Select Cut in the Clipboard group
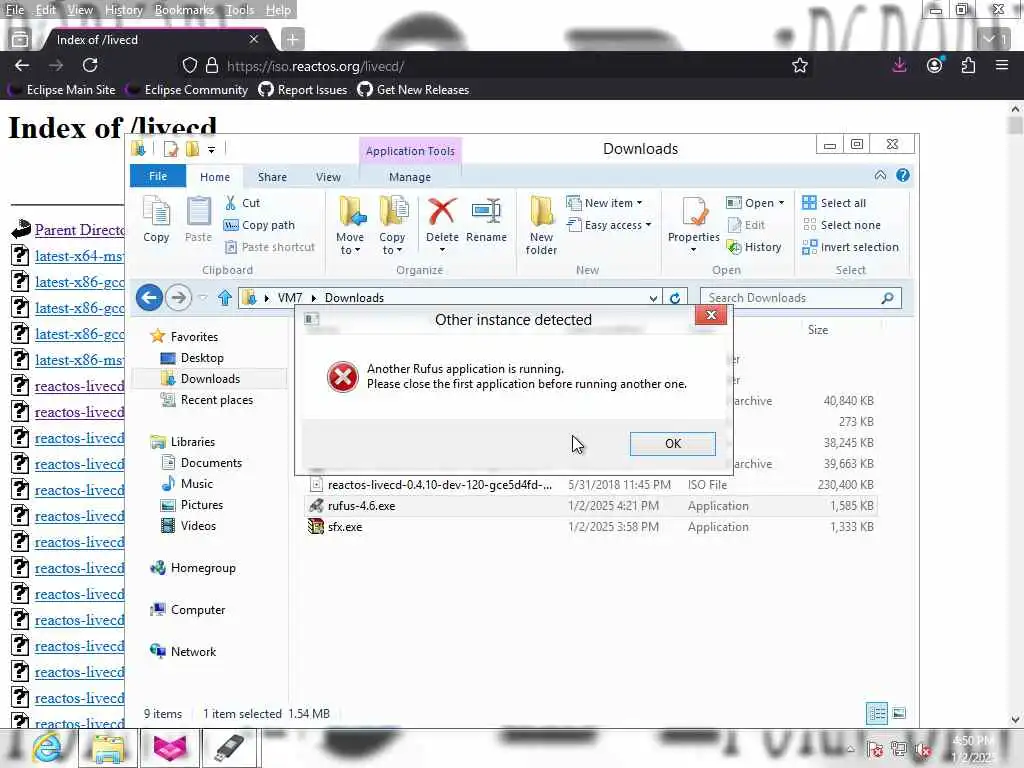1024x768 pixels. pyautogui.click(x=242, y=203)
